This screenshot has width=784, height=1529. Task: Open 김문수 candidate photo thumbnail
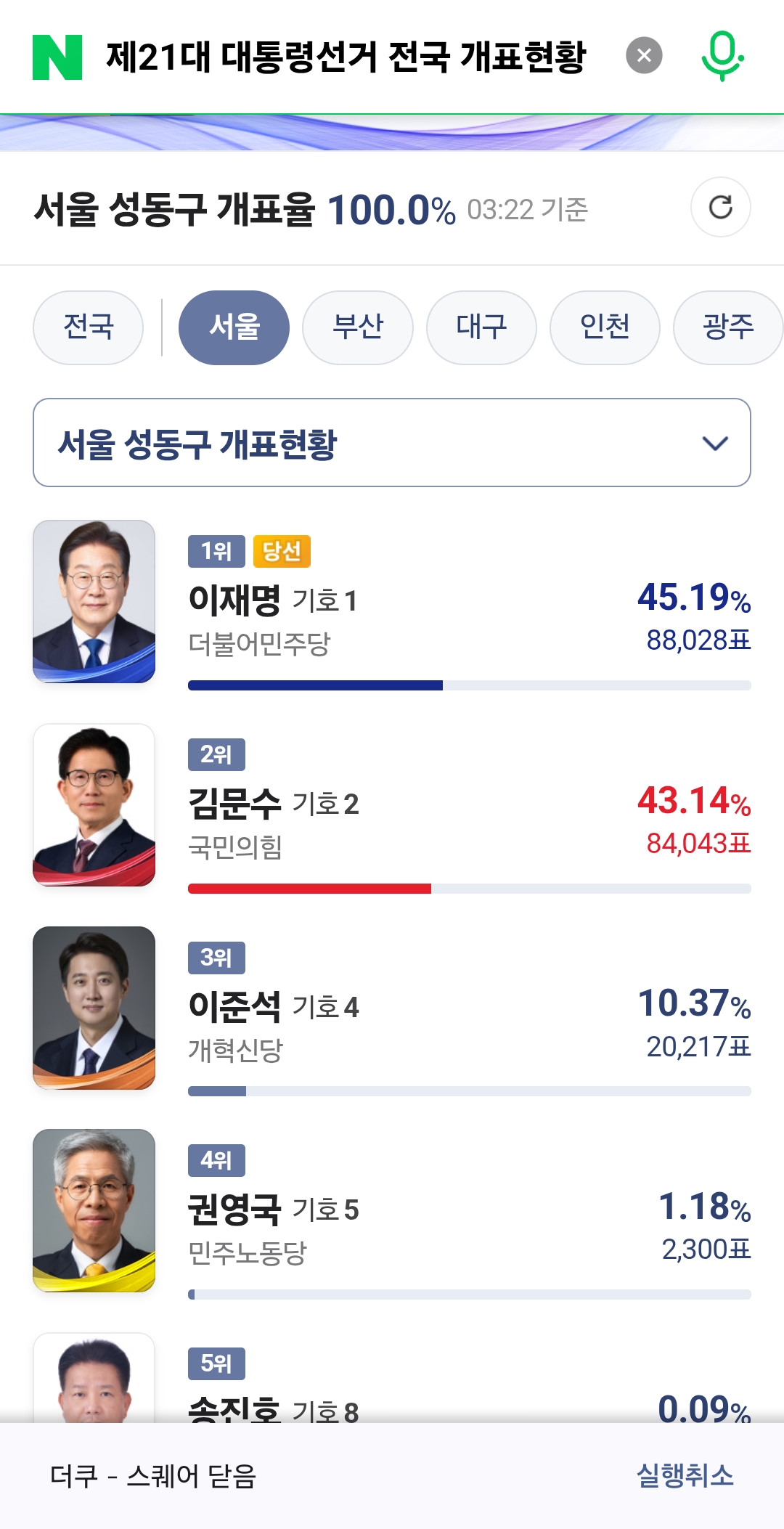pos(94,805)
